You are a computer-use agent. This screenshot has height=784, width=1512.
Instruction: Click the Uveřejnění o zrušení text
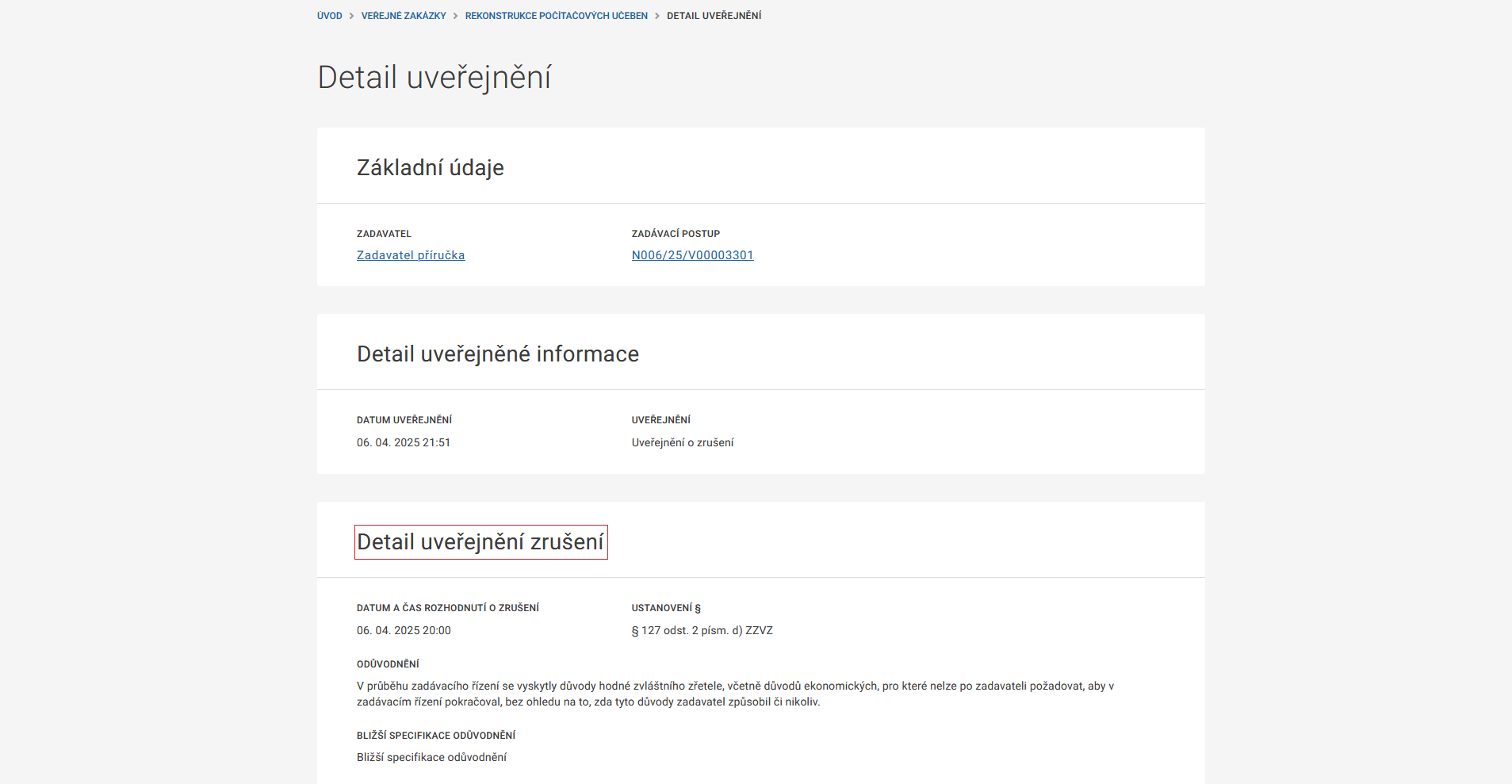pyautogui.click(x=683, y=442)
